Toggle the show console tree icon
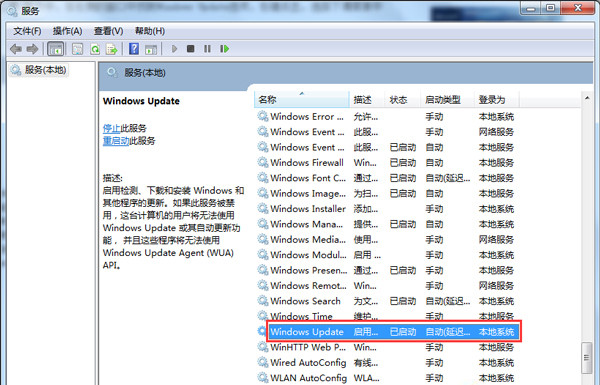The height and width of the screenshot is (385, 600). [55, 49]
